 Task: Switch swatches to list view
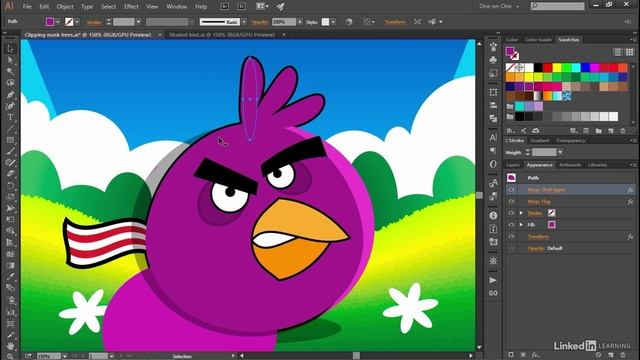618,52
